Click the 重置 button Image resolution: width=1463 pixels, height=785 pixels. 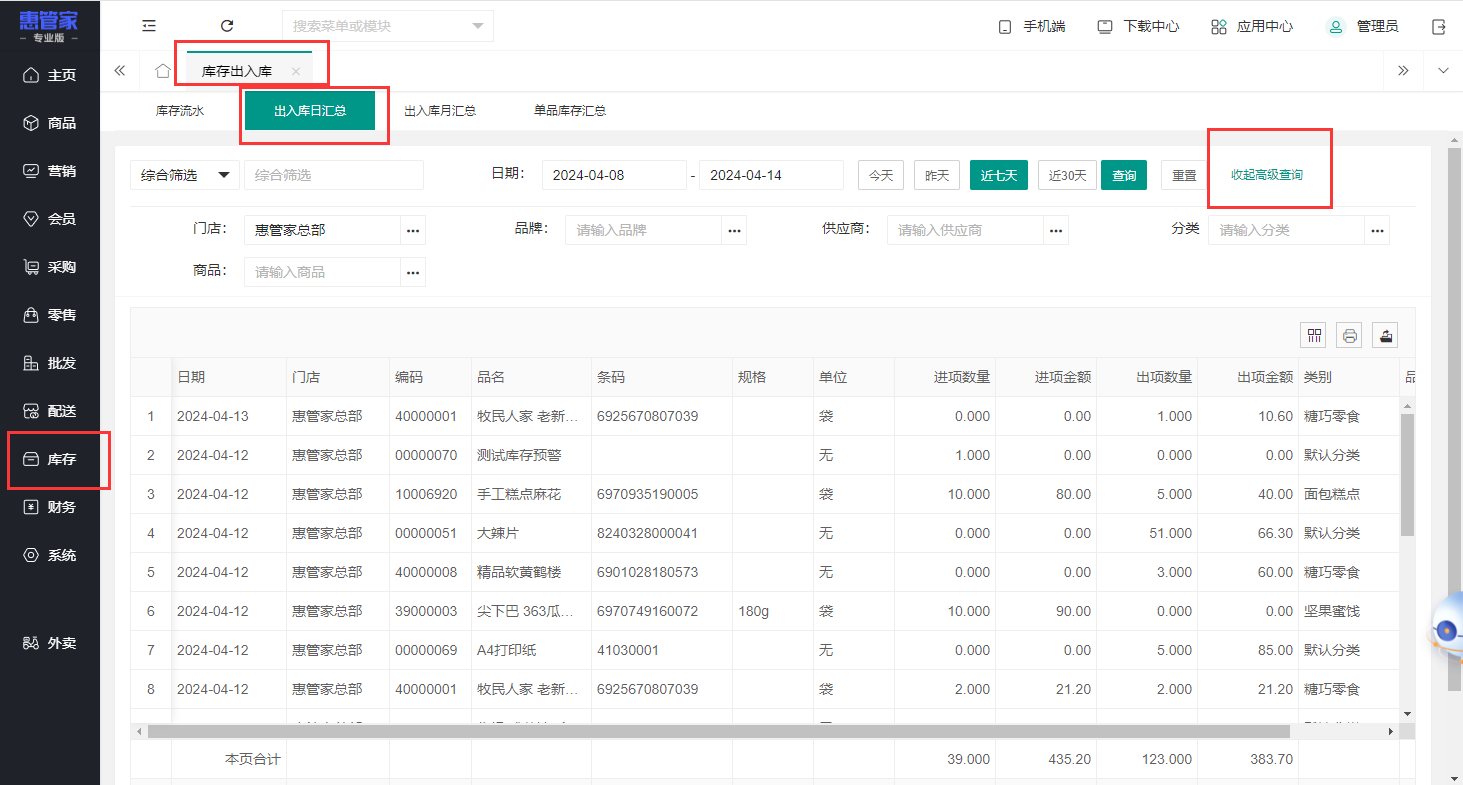pyautogui.click(x=1184, y=175)
